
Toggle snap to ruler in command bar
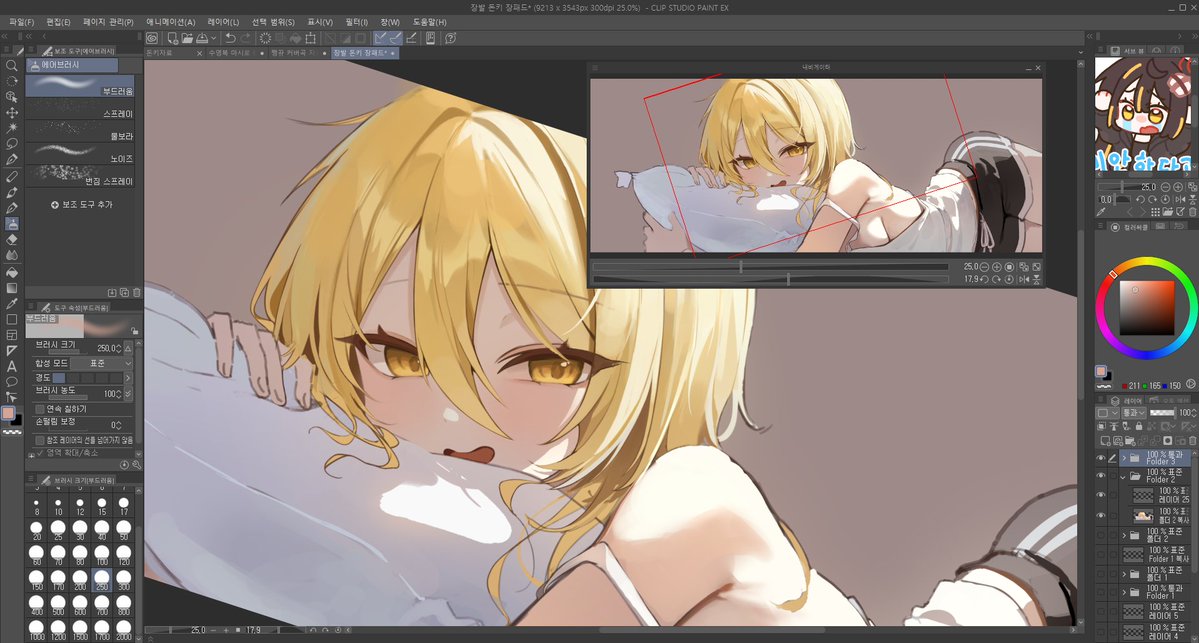click(x=380, y=37)
